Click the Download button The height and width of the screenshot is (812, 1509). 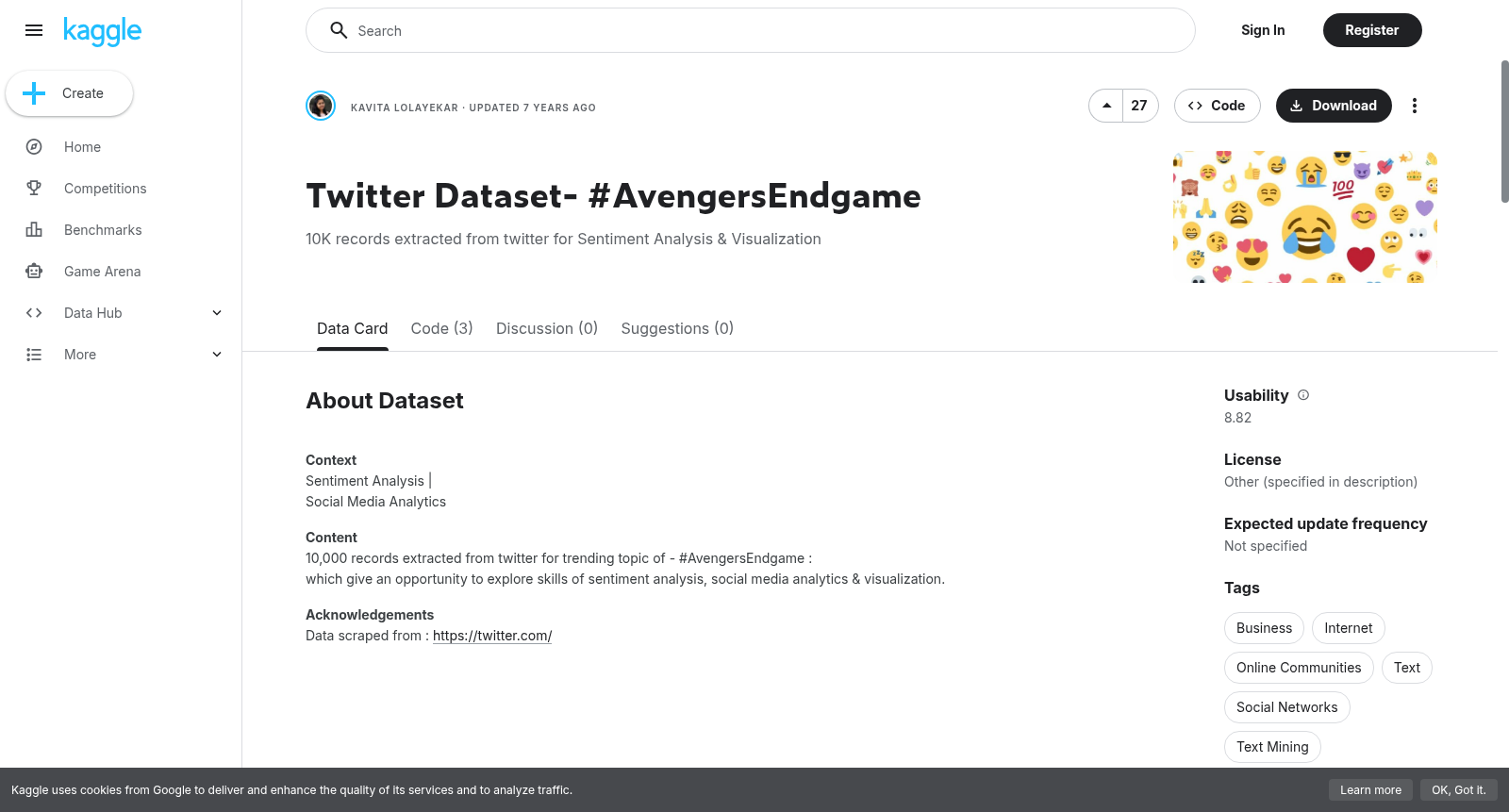coord(1334,106)
